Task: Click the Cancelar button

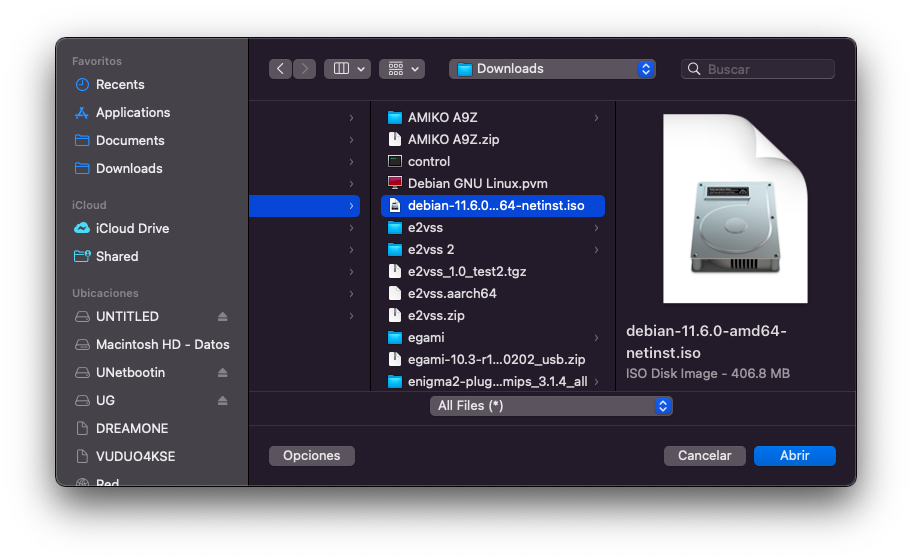Action: pos(704,456)
